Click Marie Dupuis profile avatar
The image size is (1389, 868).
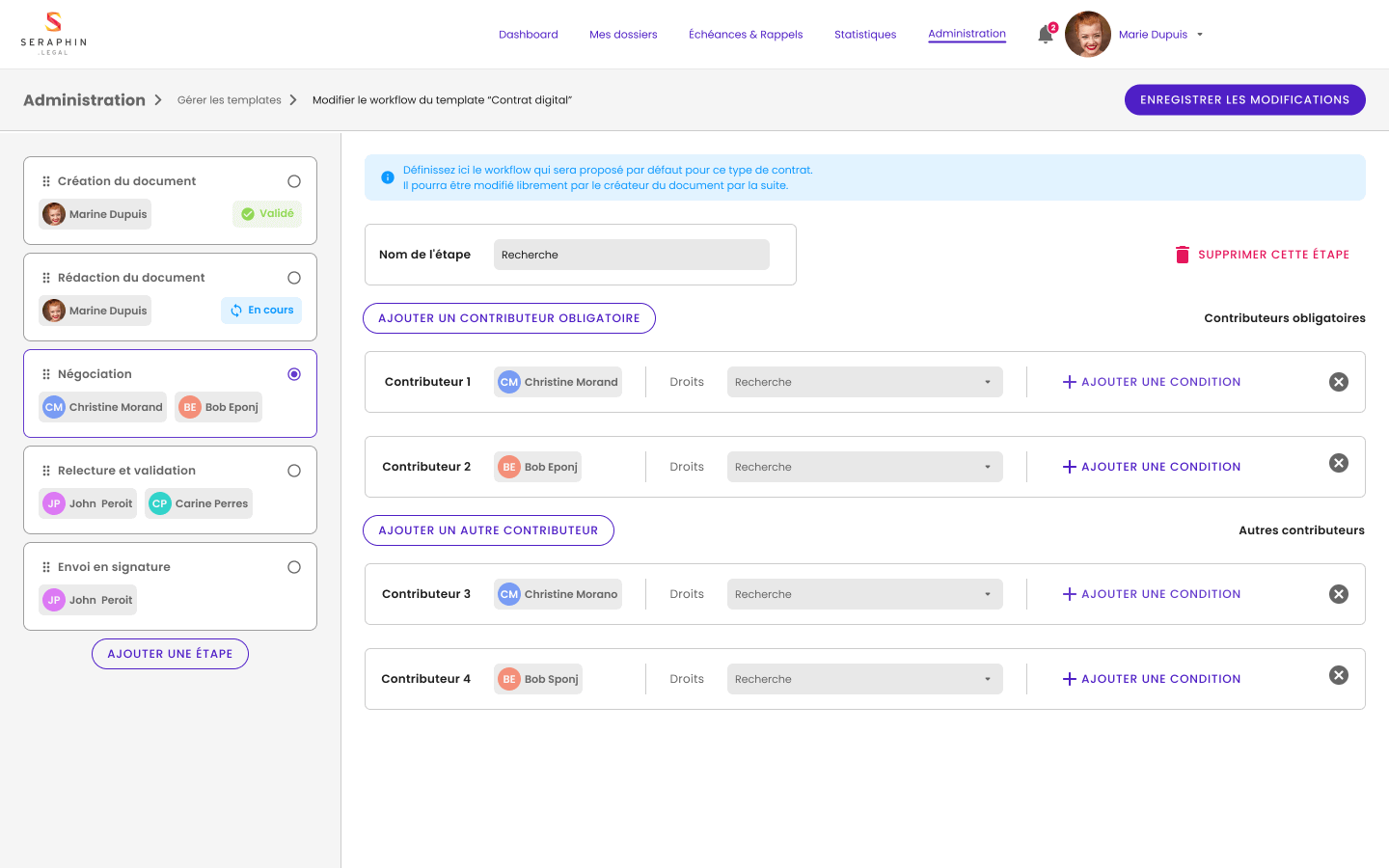pos(1088,35)
